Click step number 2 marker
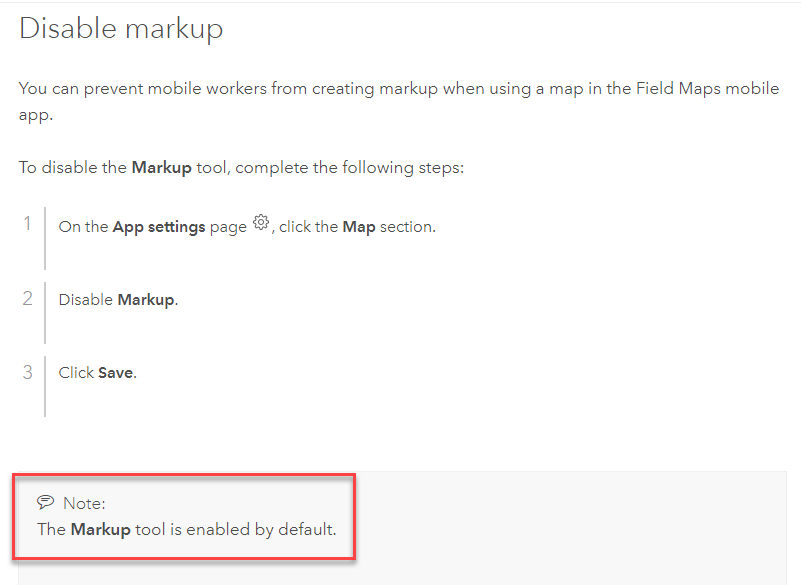Image resolution: width=801 pixels, height=585 pixels. pyautogui.click(x=27, y=296)
